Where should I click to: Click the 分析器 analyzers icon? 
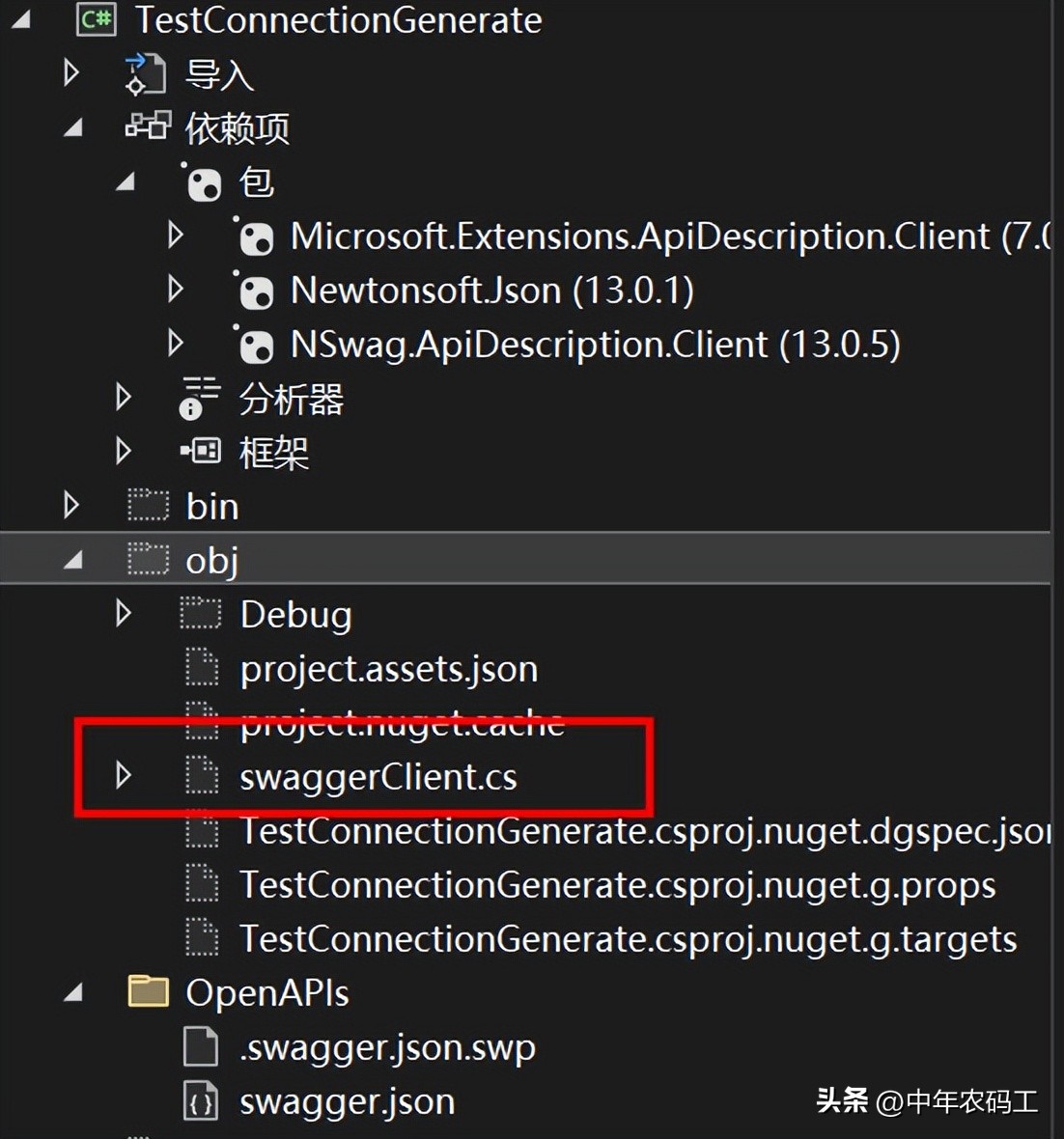198,399
